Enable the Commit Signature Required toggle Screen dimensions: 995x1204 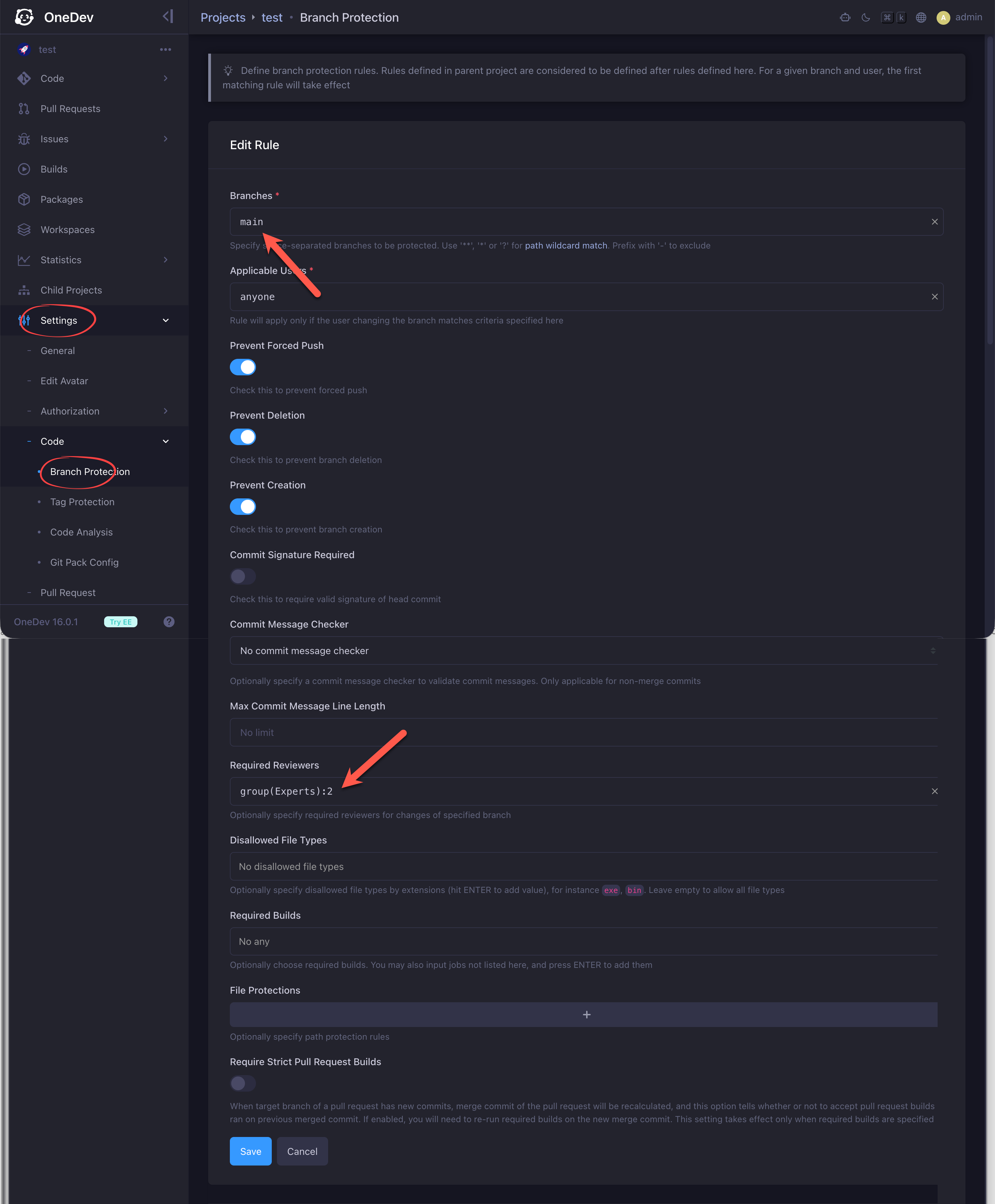[x=243, y=576]
